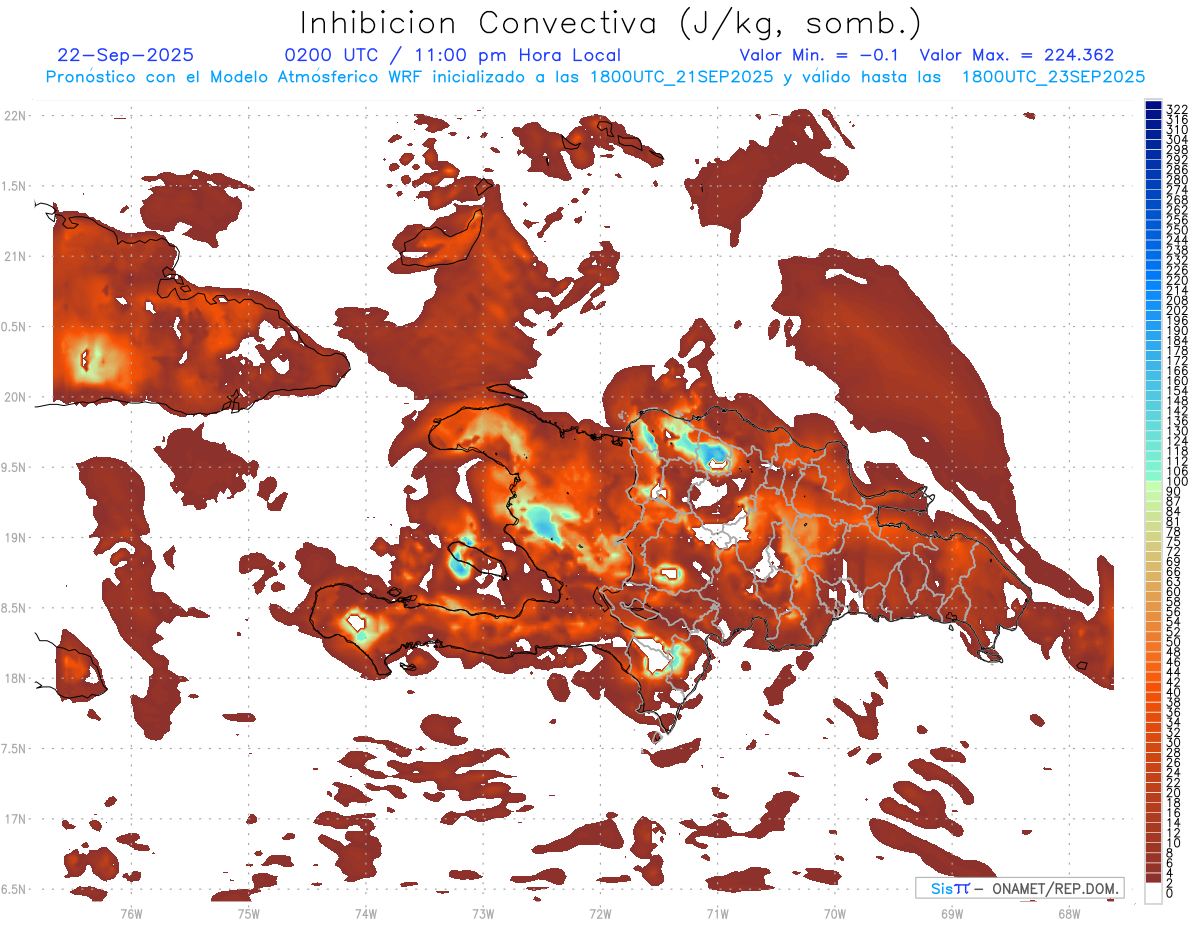Screen dimensions: 1200x927
Task: Click the 0200 UTC Hora Local timestamp
Action: (x=452, y=55)
